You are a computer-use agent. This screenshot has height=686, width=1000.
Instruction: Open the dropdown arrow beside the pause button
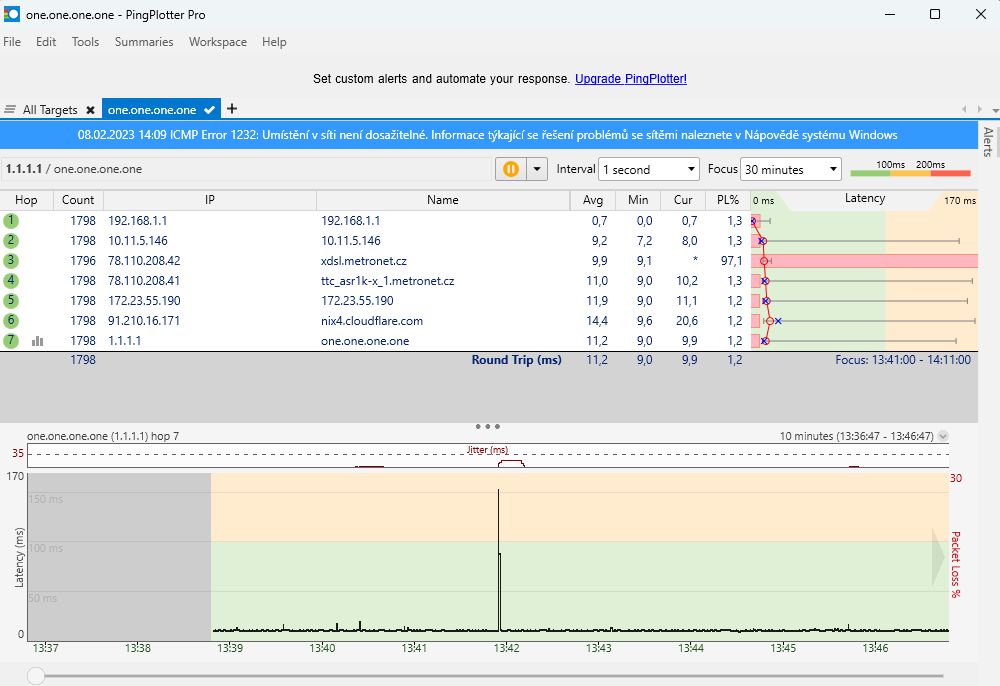pyautogui.click(x=538, y=169)
